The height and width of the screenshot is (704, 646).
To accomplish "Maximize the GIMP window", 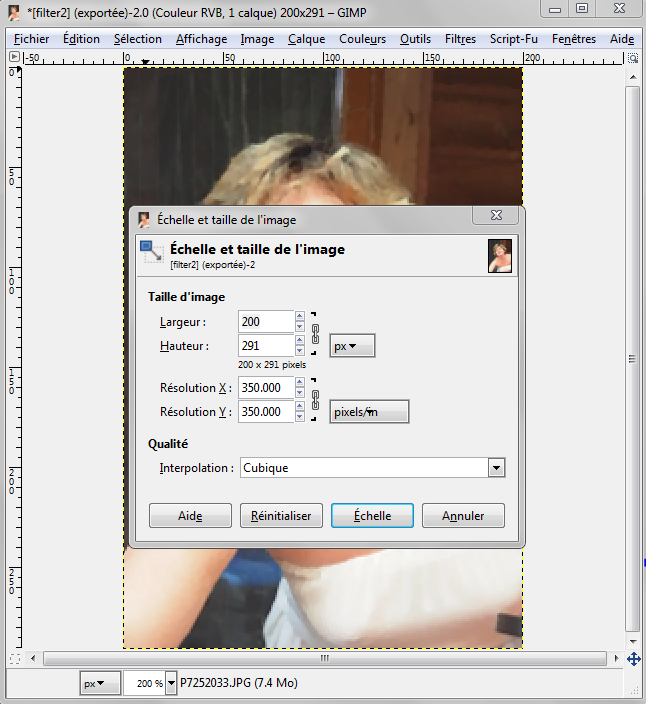I will pos(582,9).
